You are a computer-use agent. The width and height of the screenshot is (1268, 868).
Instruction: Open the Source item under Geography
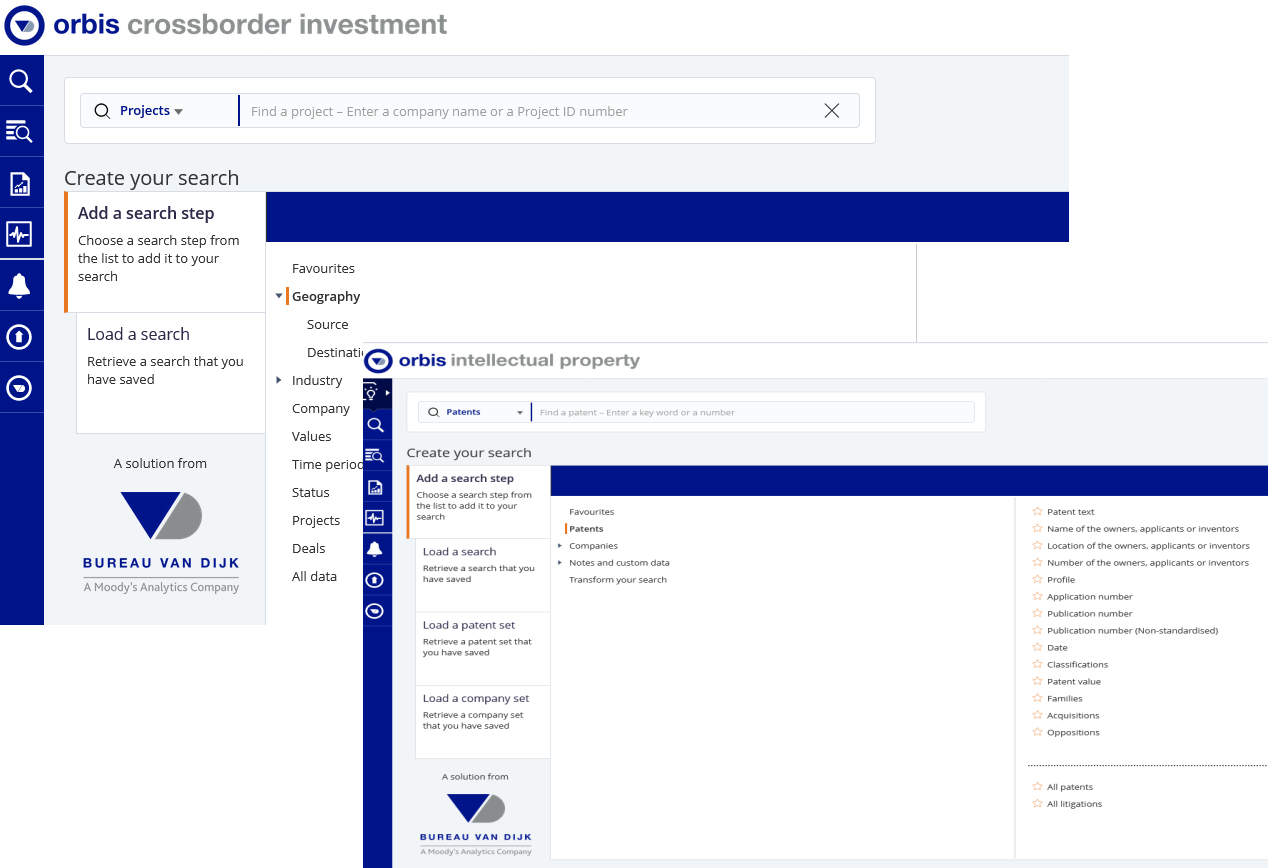[328, 325]
